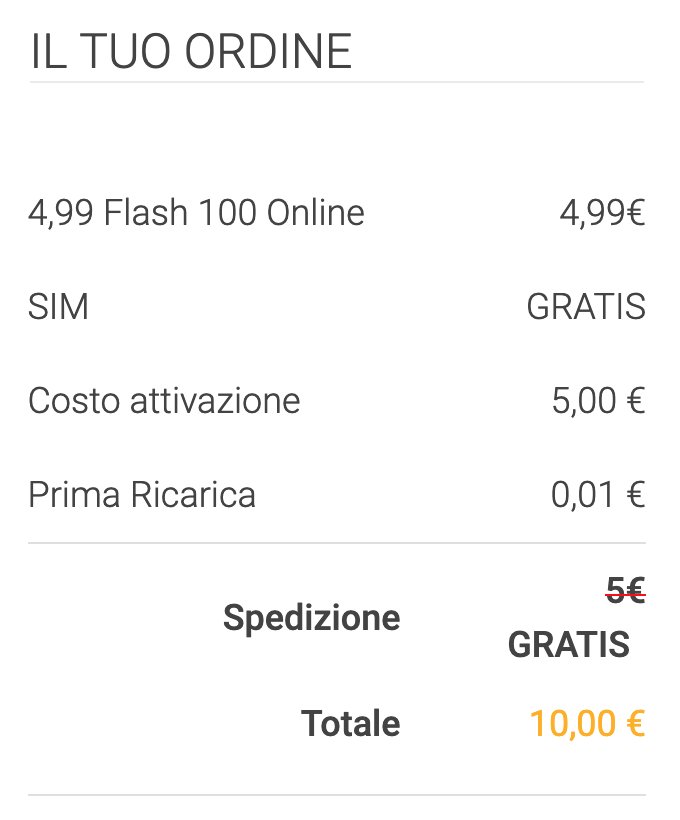Click the divider line above Spedizione

[337, 544]
